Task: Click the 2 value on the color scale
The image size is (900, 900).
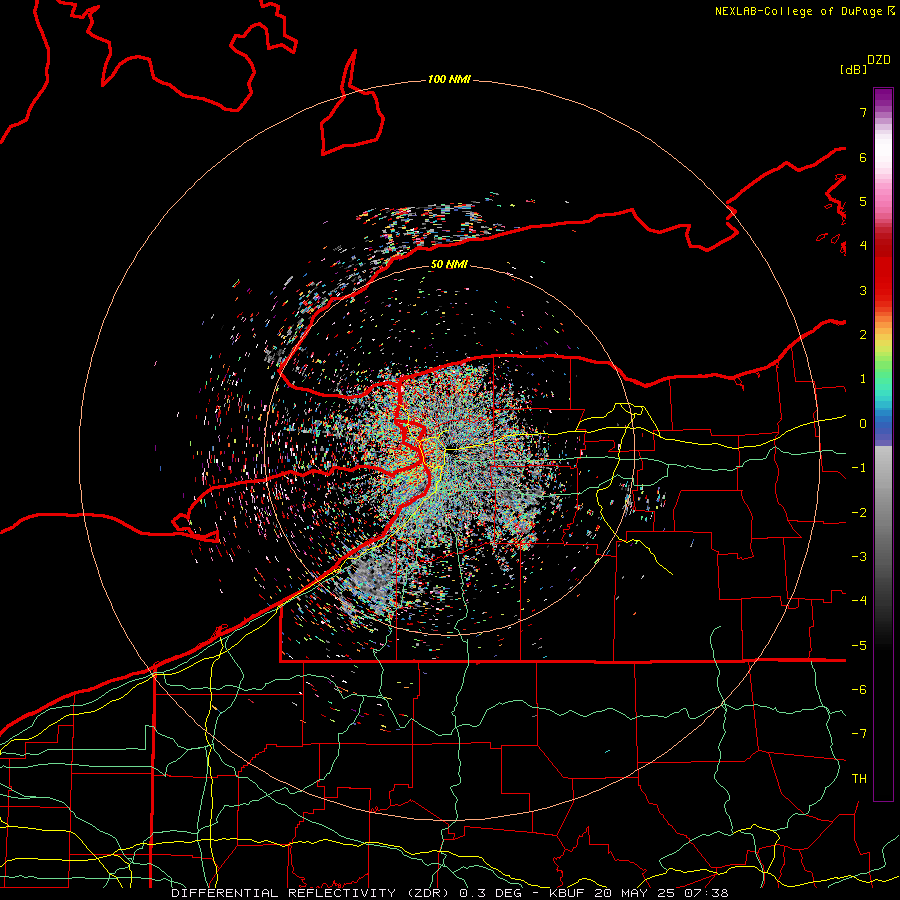Action: pos(863,335)
